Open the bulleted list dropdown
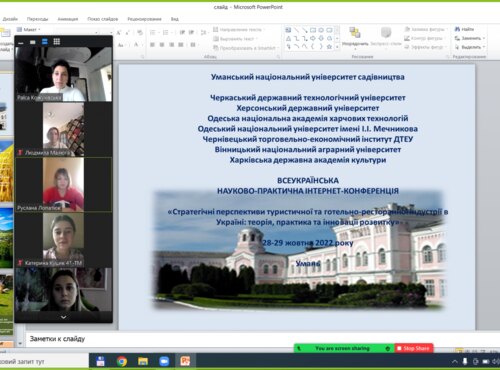 pyautogui.click(x=154, y=33)
